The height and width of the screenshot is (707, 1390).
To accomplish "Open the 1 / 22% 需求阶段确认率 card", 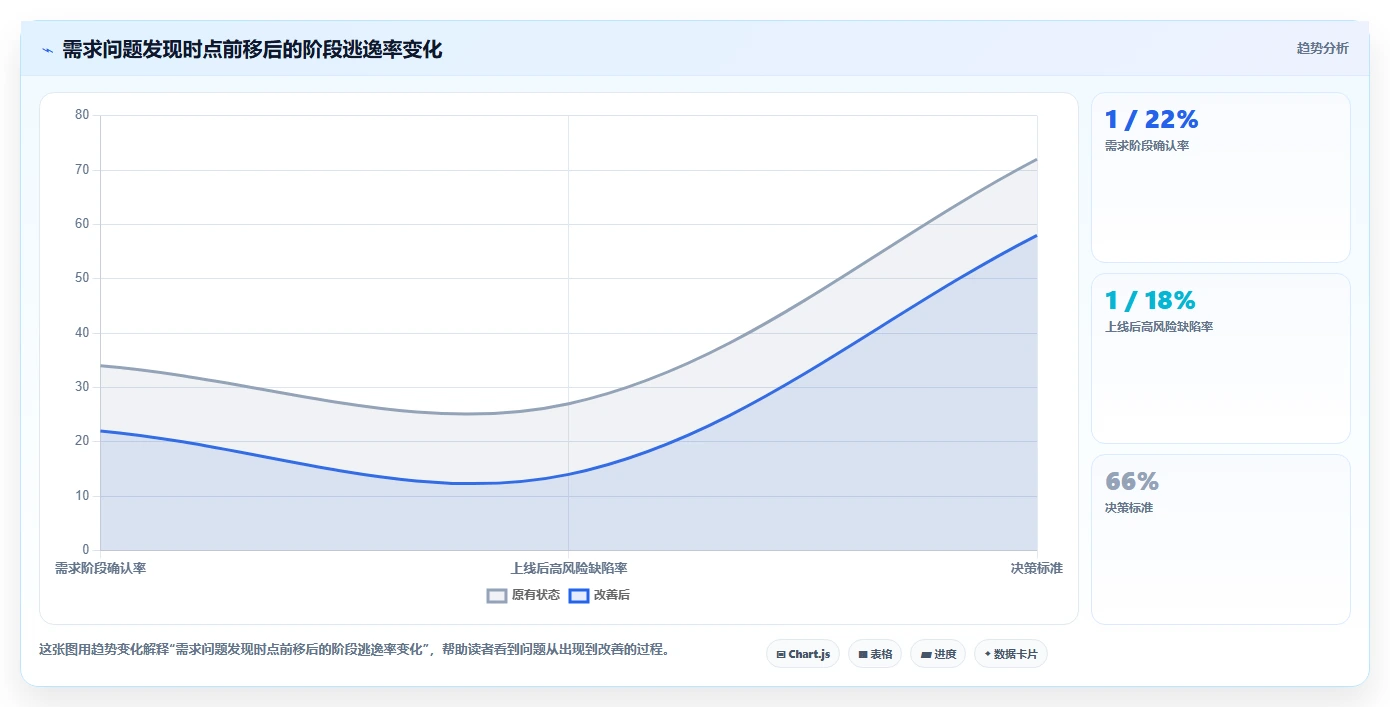I will pyautogui.click(x=1220, y=178).
